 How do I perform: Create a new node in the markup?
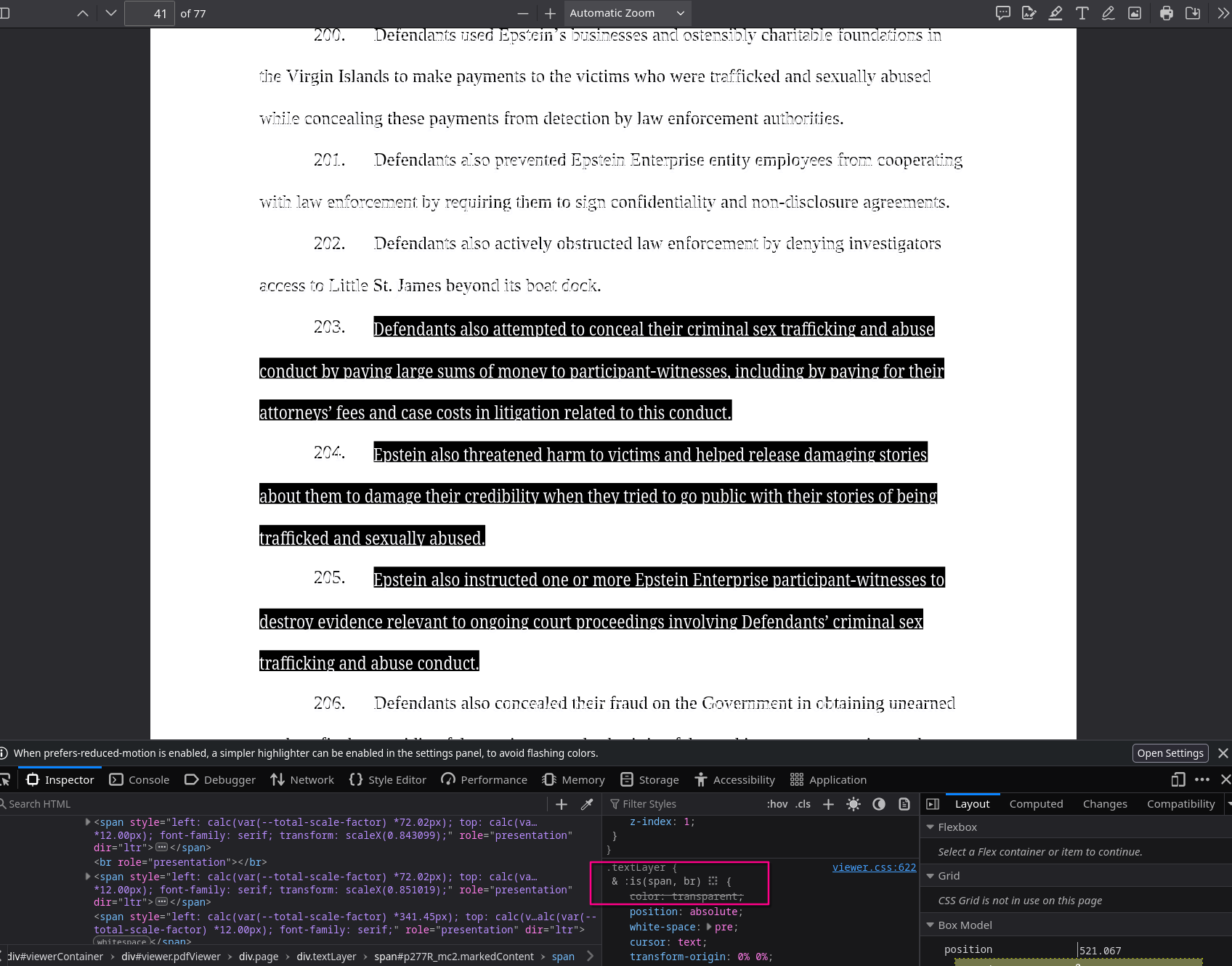pyautogui.click(x=562, y=804)
